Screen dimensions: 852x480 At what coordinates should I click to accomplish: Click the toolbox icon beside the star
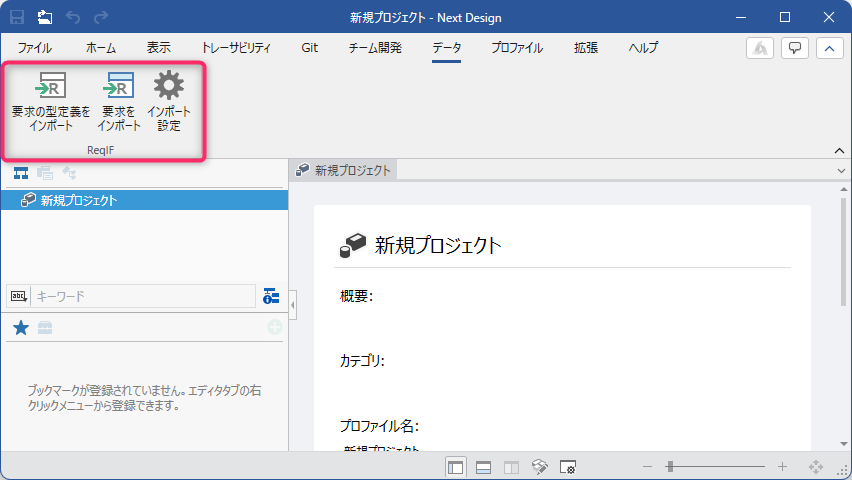[45, 328]
